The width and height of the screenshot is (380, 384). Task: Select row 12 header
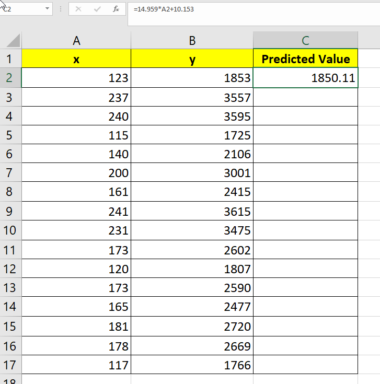tap(10, 269)
